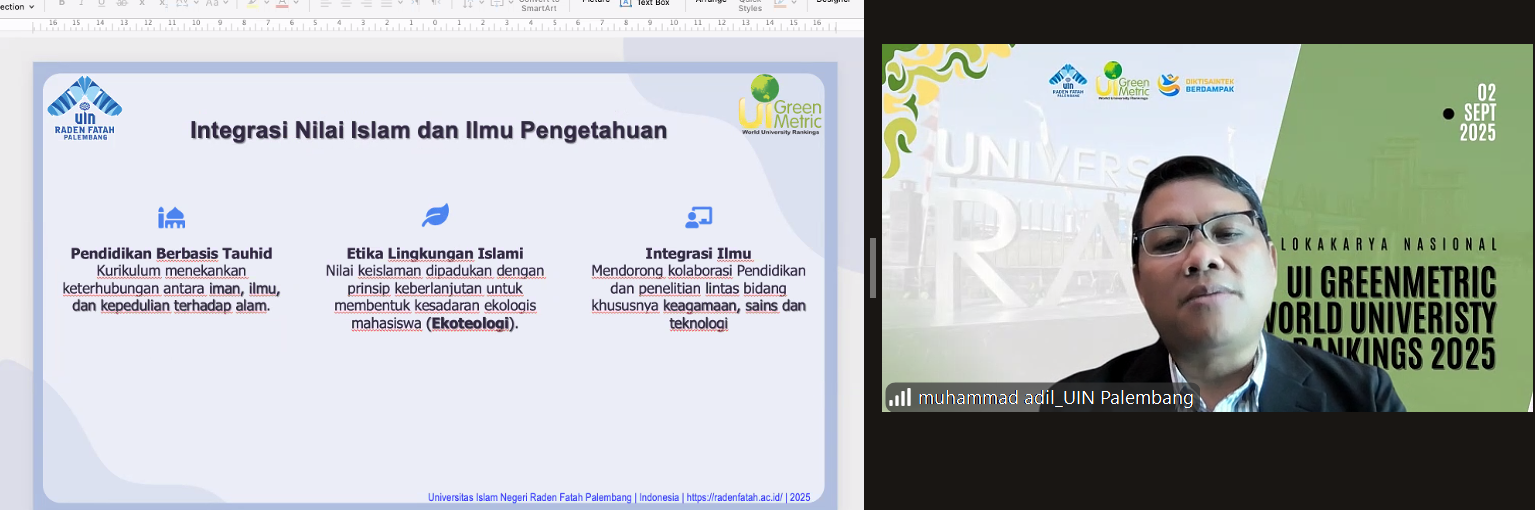Toggle strikethrough formatting
Viewport: 1535px width, 510px height.
pos(120,4)
